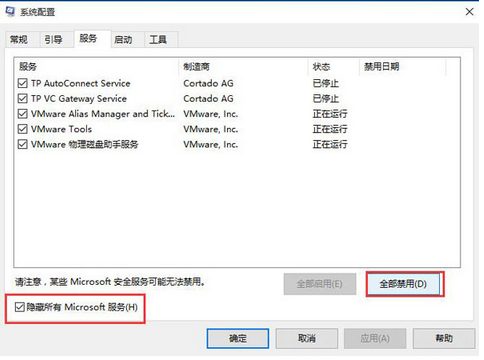The height and width of the screenshot is (360, 484).
Task: Select the TP AutoConnect Service name
Action: click(x=81, y=83)
